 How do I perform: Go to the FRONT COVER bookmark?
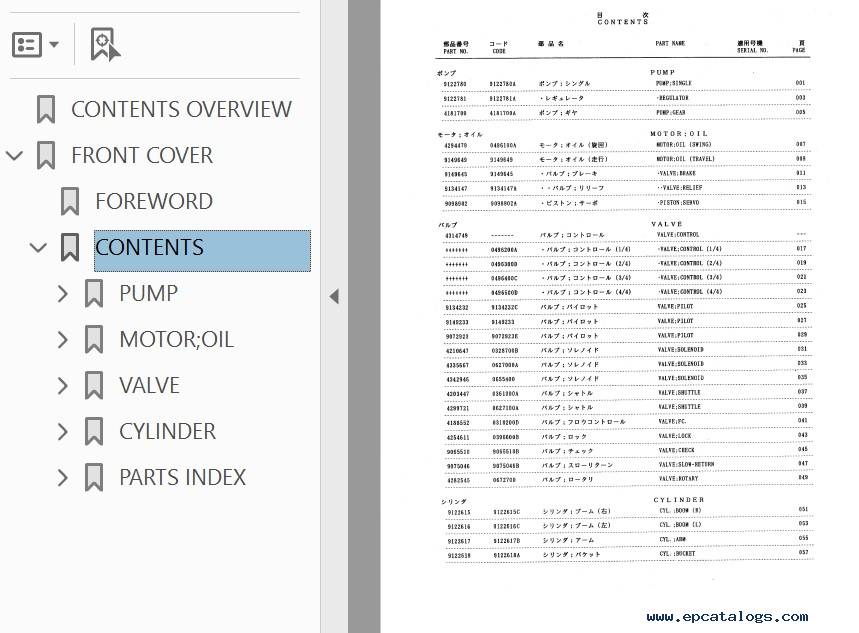(142, 155)
